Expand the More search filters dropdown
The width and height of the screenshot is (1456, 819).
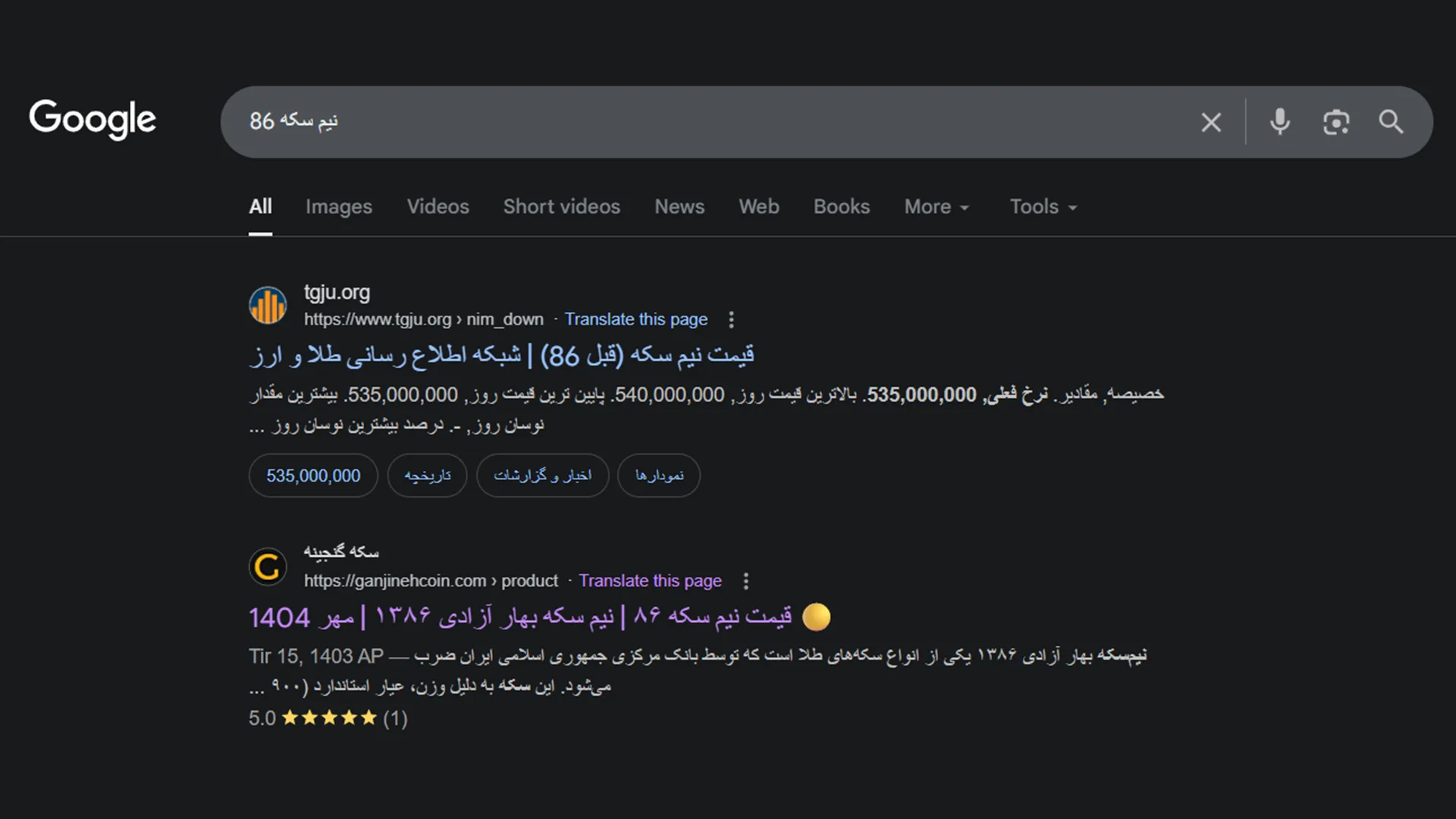[x=936, y=207]
